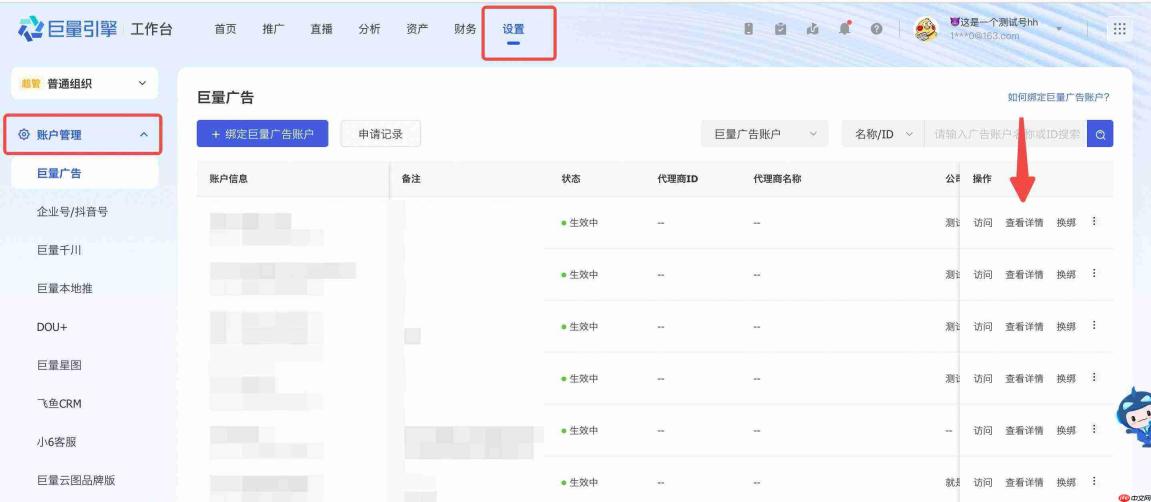Click 查看详情 in the first table row
1151x502 pixels.
click(x=1024, y=223)
